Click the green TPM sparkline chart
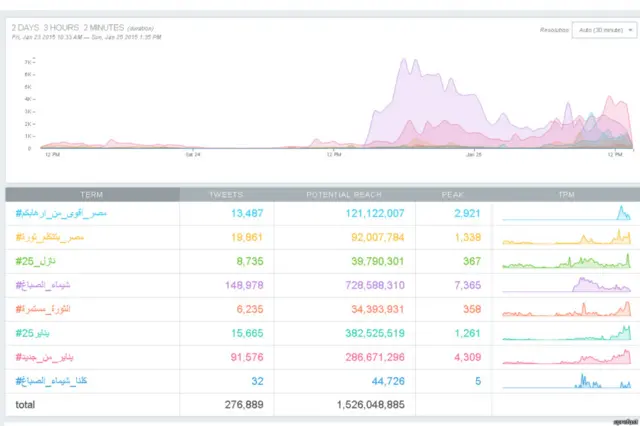Image resolution: width=640 pixels, height=426 pixels. coord(566,261)
